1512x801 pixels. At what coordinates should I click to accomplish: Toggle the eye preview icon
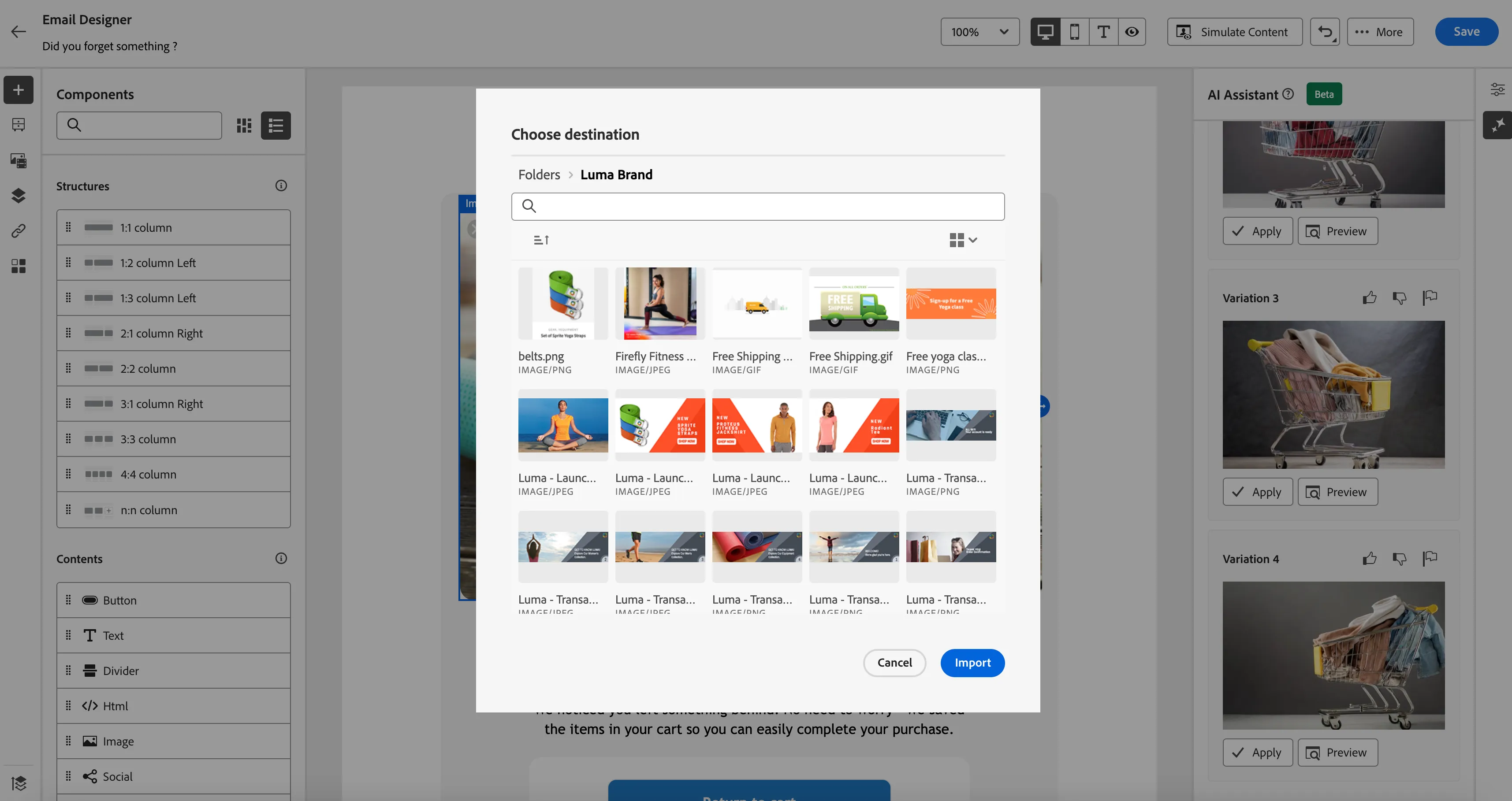coord(1132,32)
